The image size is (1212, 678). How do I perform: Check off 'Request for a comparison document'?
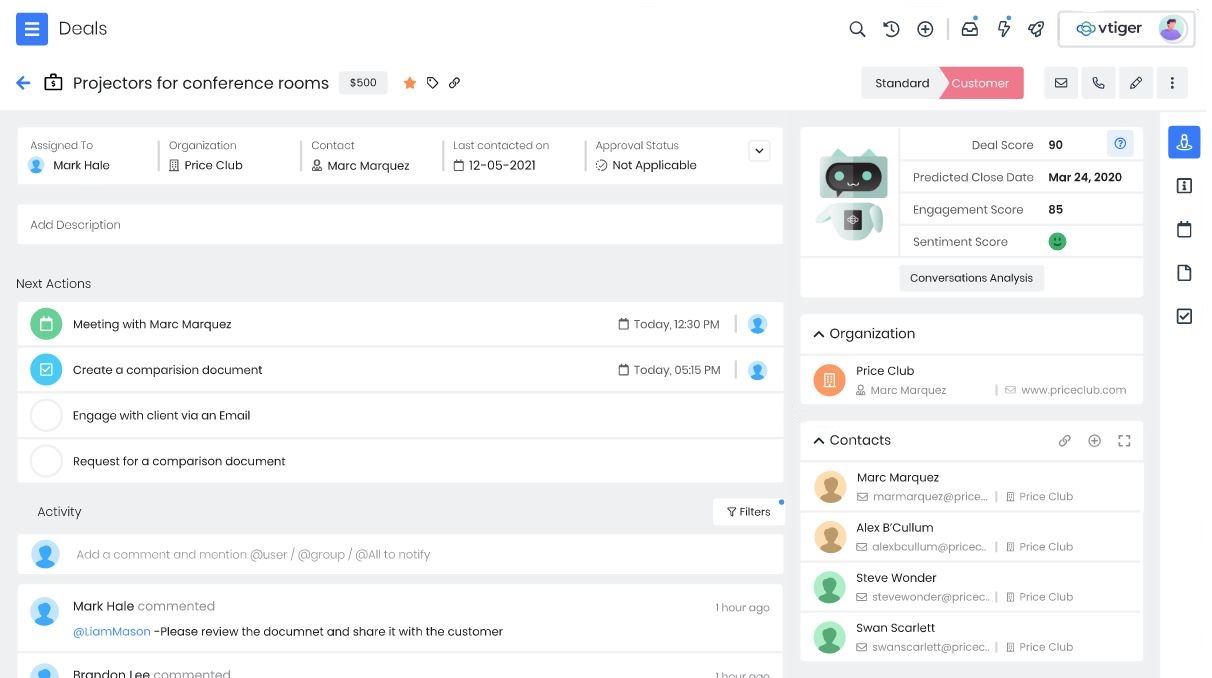[x=46, y=461]
